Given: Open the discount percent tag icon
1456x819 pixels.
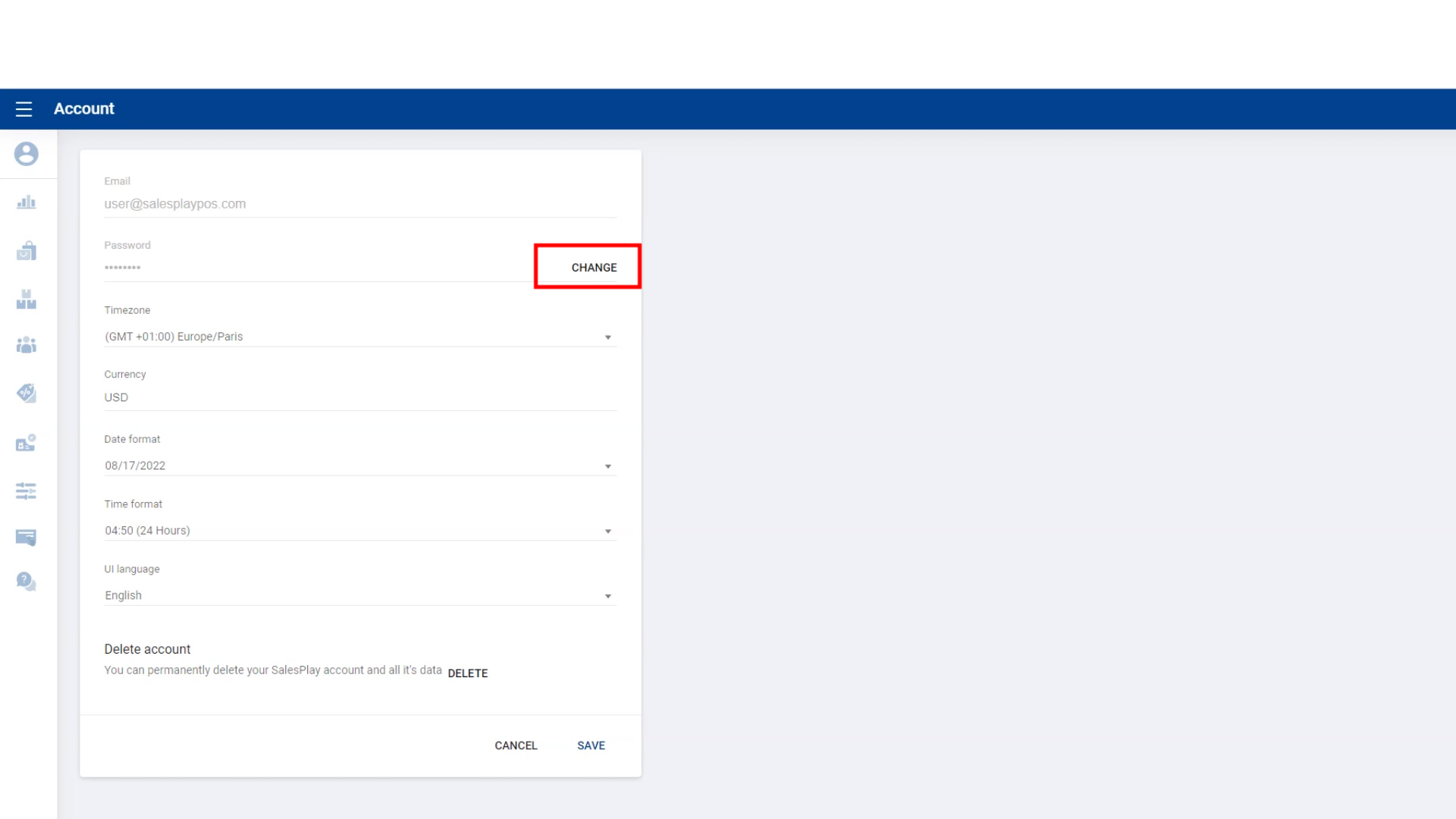Looking at the screenshot, I should 27,393.
